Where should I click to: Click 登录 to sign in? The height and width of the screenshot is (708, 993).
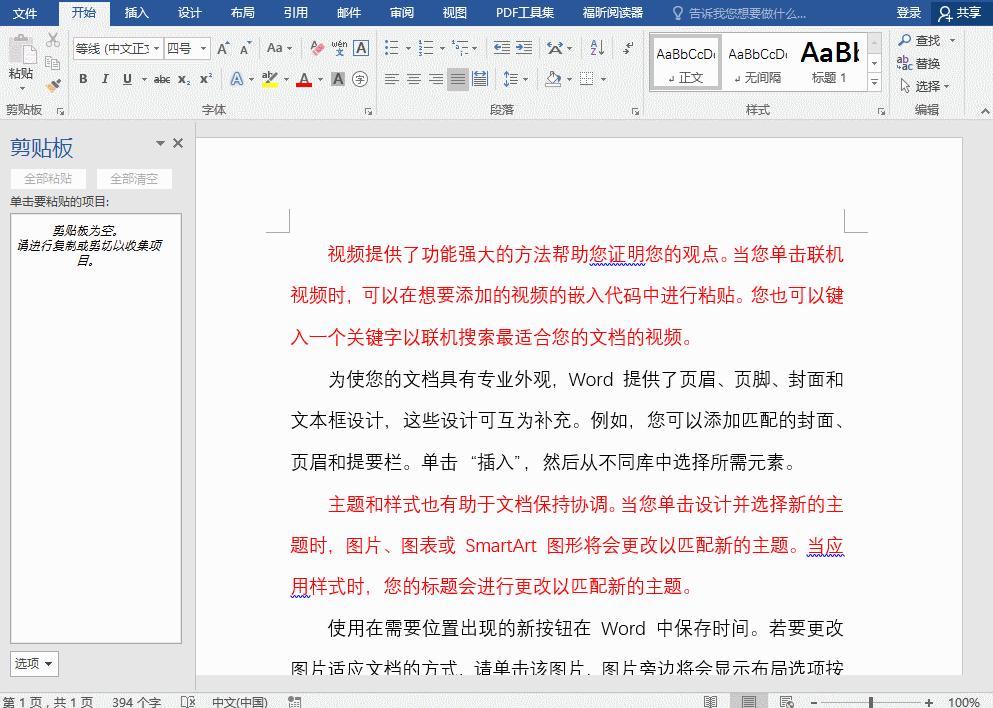pos(908,13)
